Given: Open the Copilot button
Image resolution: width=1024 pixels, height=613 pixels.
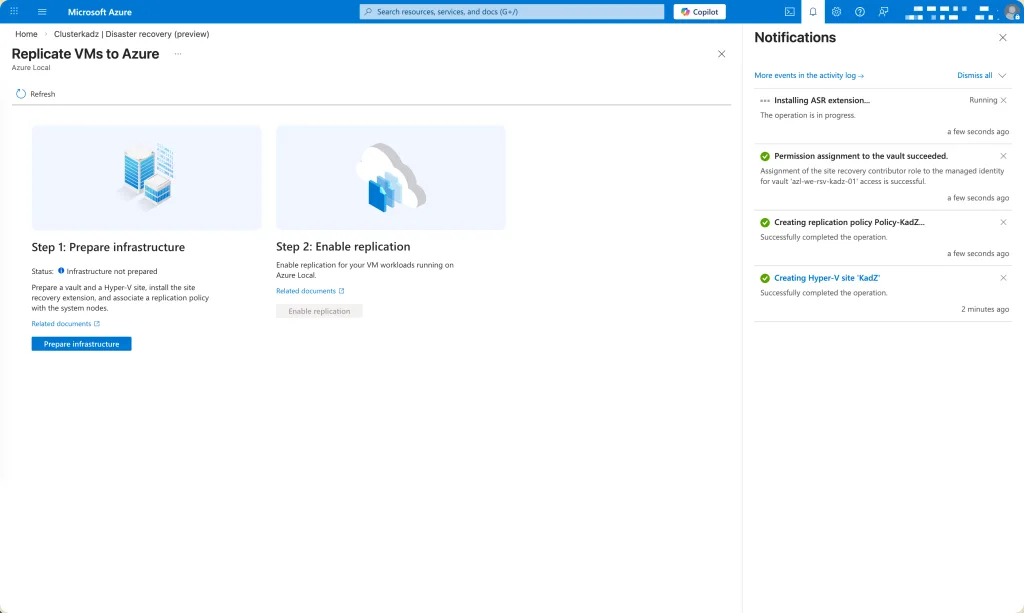Looking at the screenshot, I should click(700, 12).
